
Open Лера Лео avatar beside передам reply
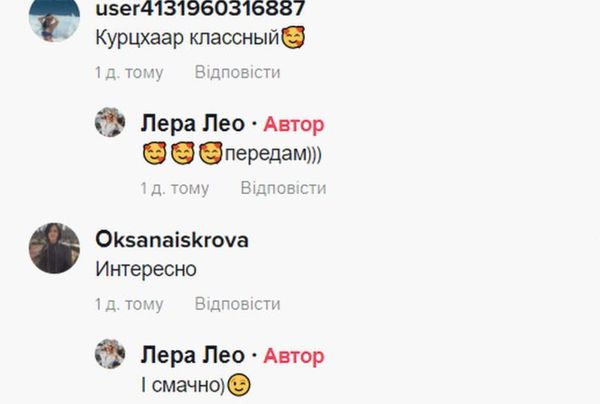(x=110, y=122)
